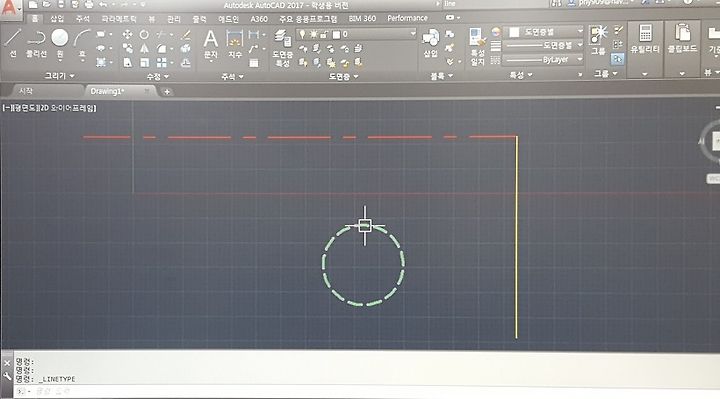Click the Insert block (삽입) icon
Screen dimensions: 720x399
430,44
